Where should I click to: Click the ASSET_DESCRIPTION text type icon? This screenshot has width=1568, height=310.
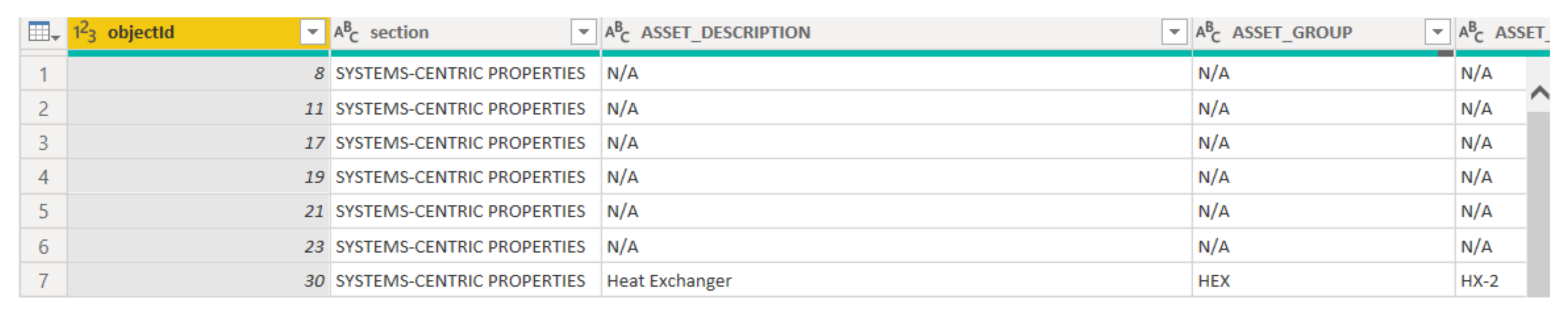tap(617, 32)
